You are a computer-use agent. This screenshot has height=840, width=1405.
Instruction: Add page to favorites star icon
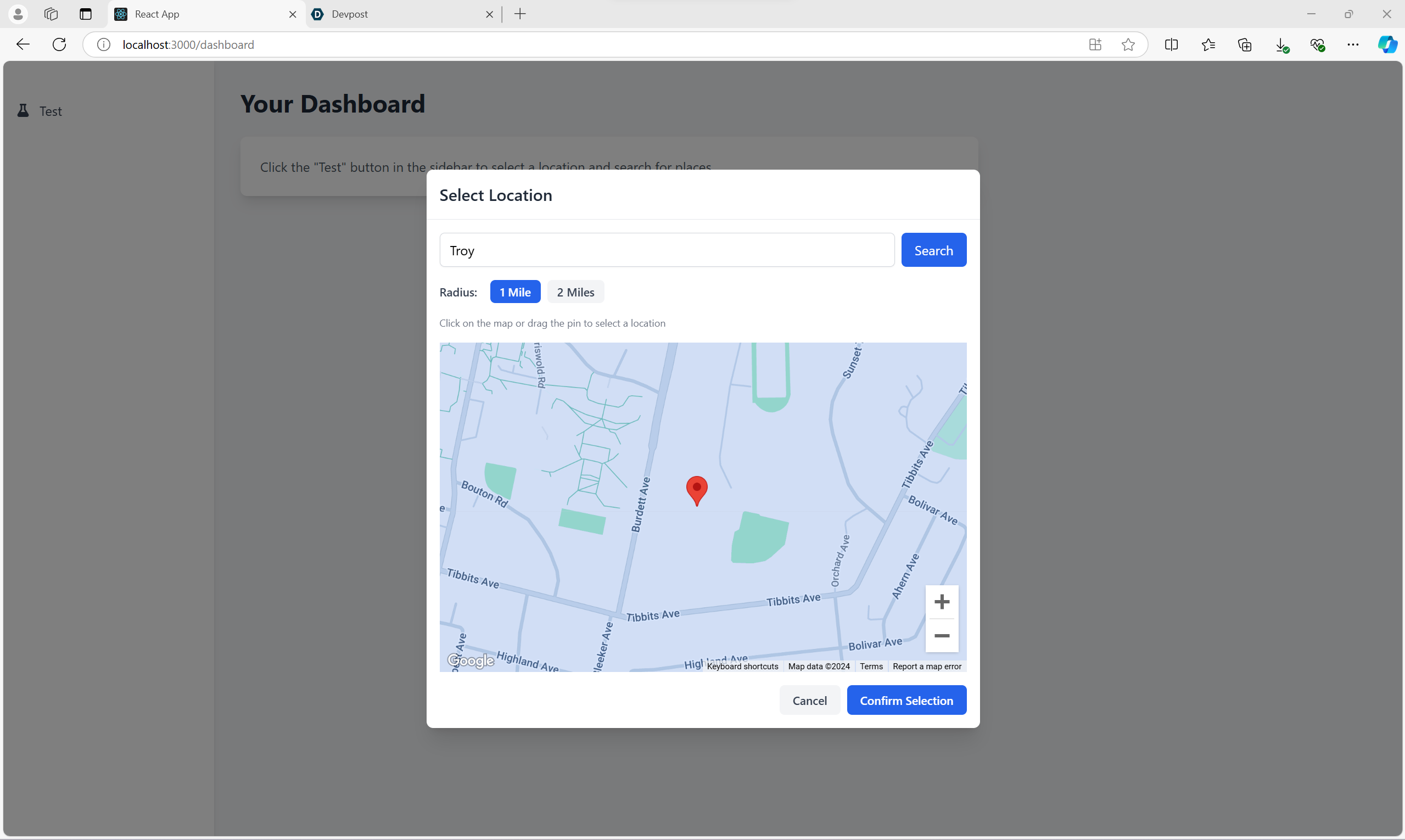click(1128, 44)
